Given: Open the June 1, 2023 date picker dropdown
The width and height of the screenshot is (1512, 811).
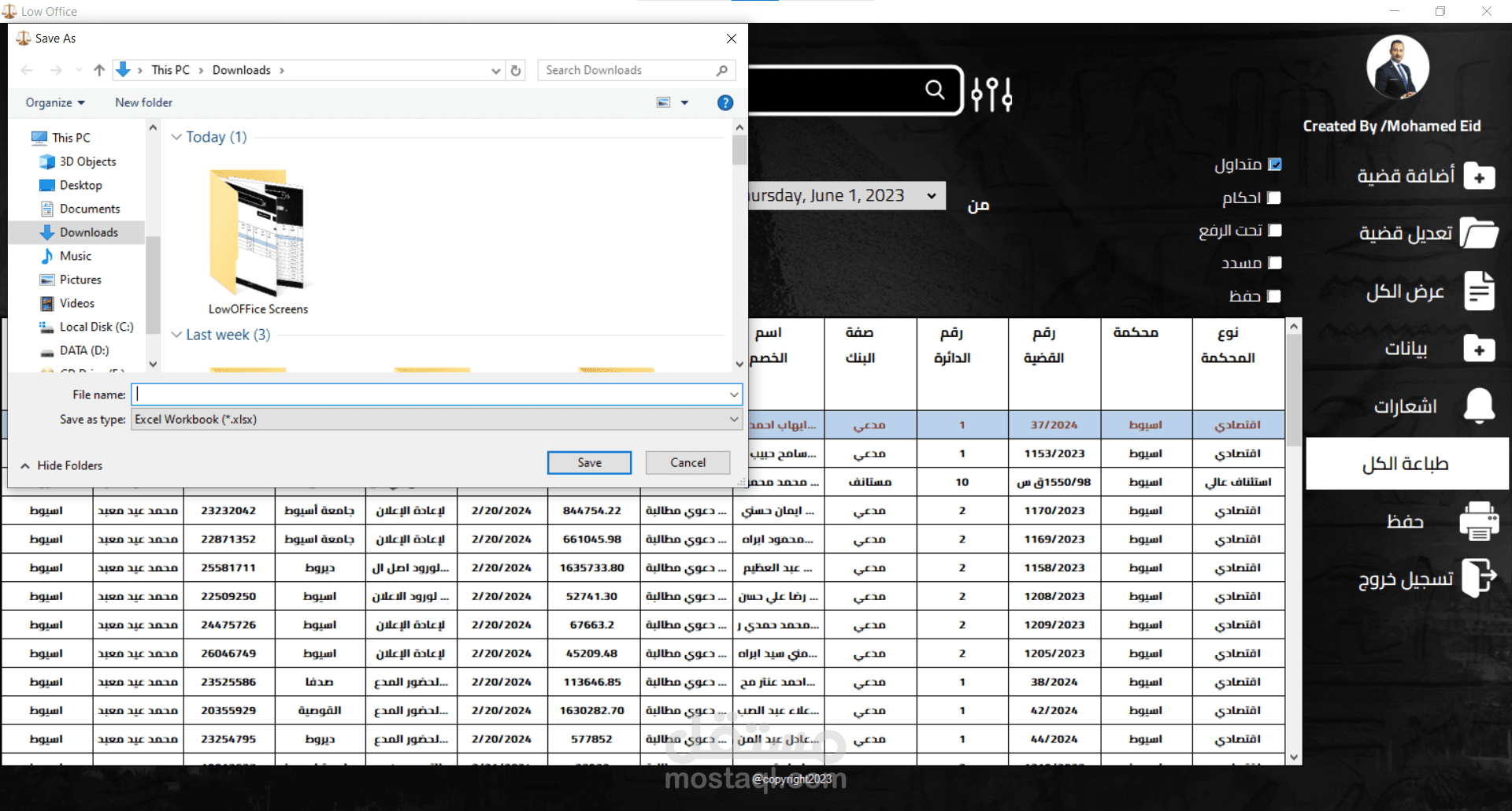Looking at the screenshot, I should tap(932, 195).
